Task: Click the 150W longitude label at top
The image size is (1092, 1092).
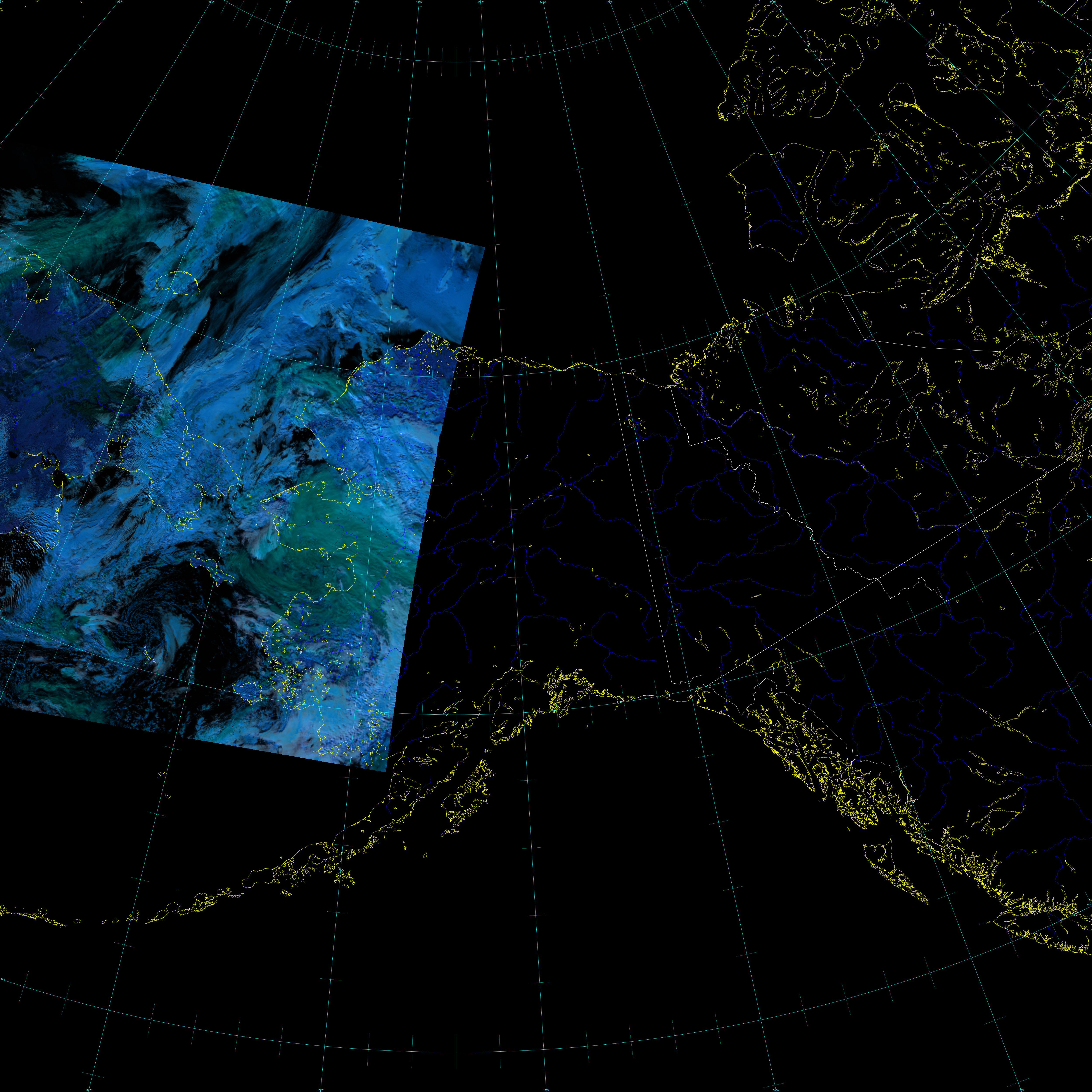Action: pyautogui.click(x=480, y=2)
